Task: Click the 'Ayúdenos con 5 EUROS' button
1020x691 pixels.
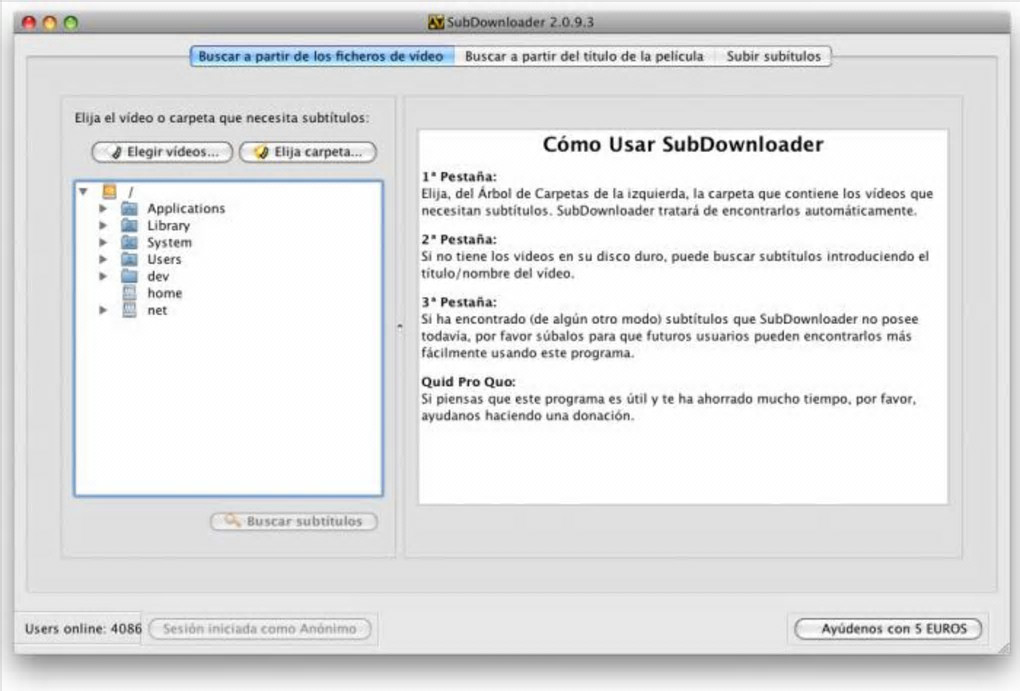Action: click(888, 629)
